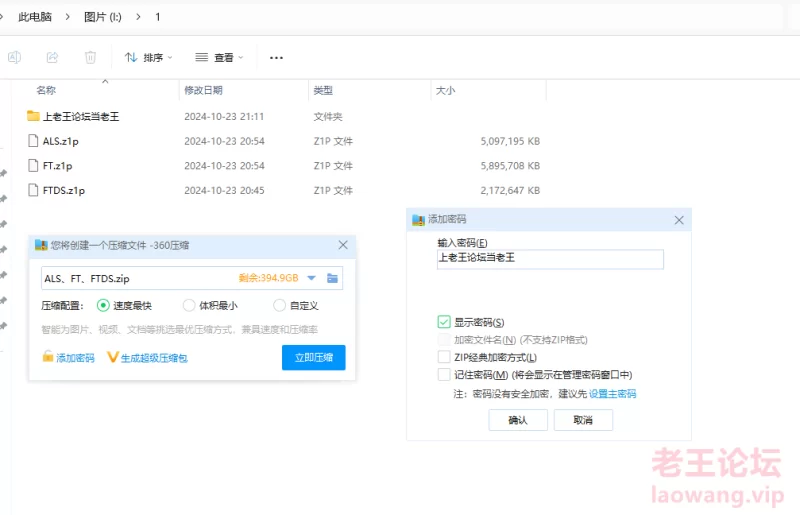
Task: Click the browse folder icon beside archive name
Action: [x=332, y=278]
